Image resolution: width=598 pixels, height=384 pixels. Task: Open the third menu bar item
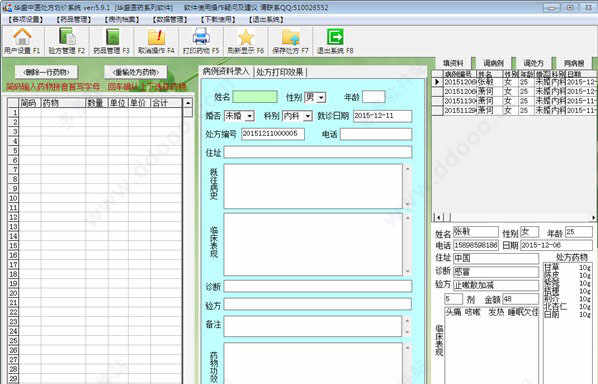pyautogui.click(x=122, y=19)
